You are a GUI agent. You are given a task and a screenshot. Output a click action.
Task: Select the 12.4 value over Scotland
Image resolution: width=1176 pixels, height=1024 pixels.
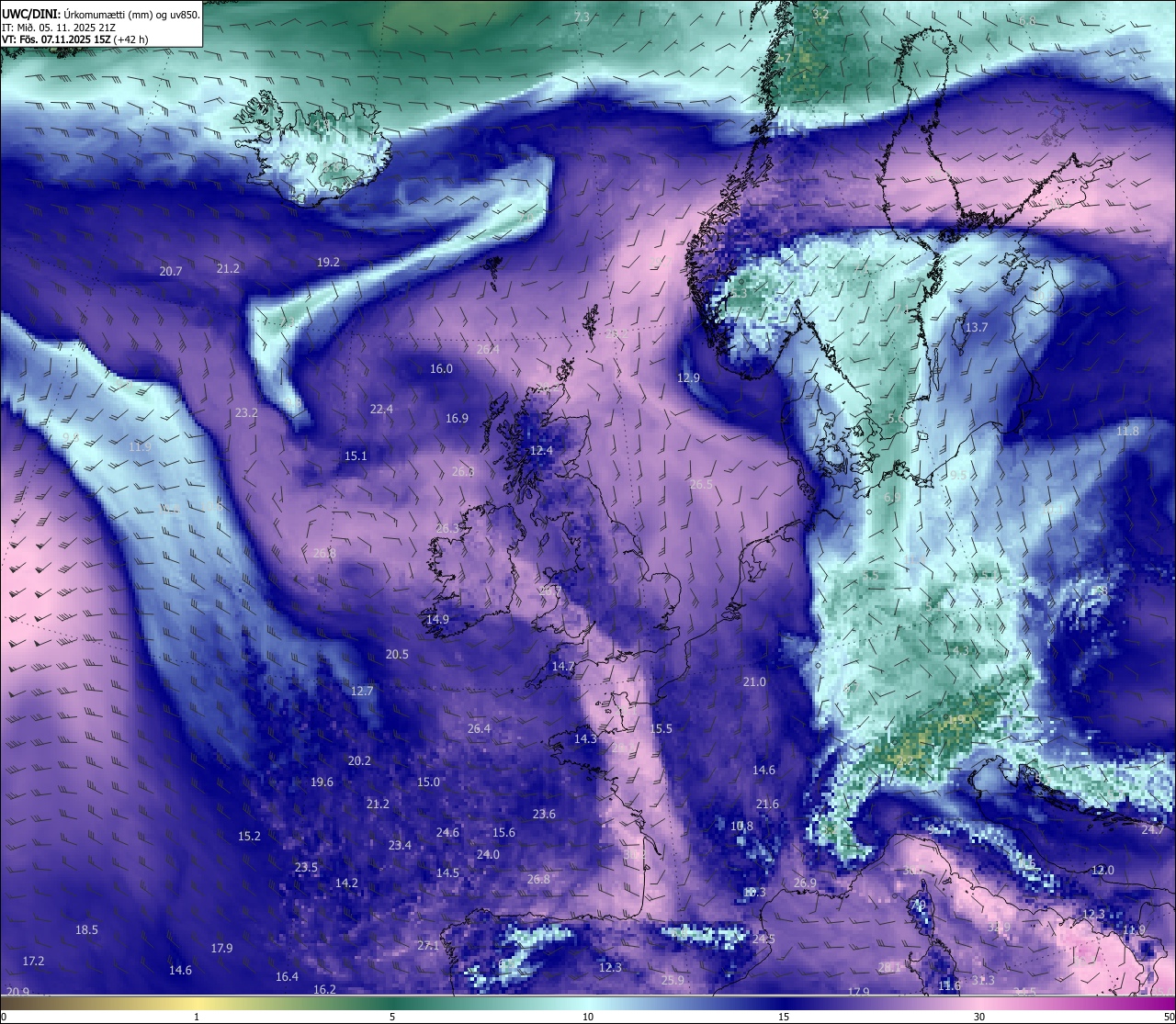542,450
